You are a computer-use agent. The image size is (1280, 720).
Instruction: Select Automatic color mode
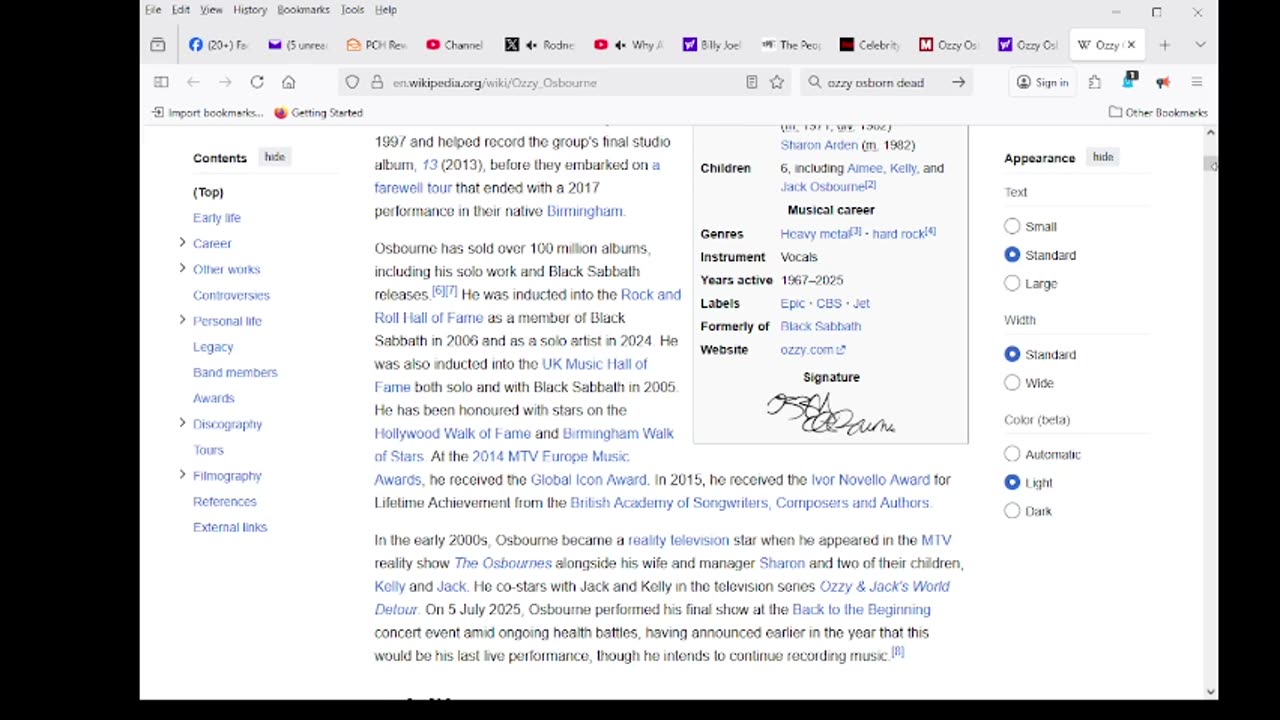coord(1012,454)
